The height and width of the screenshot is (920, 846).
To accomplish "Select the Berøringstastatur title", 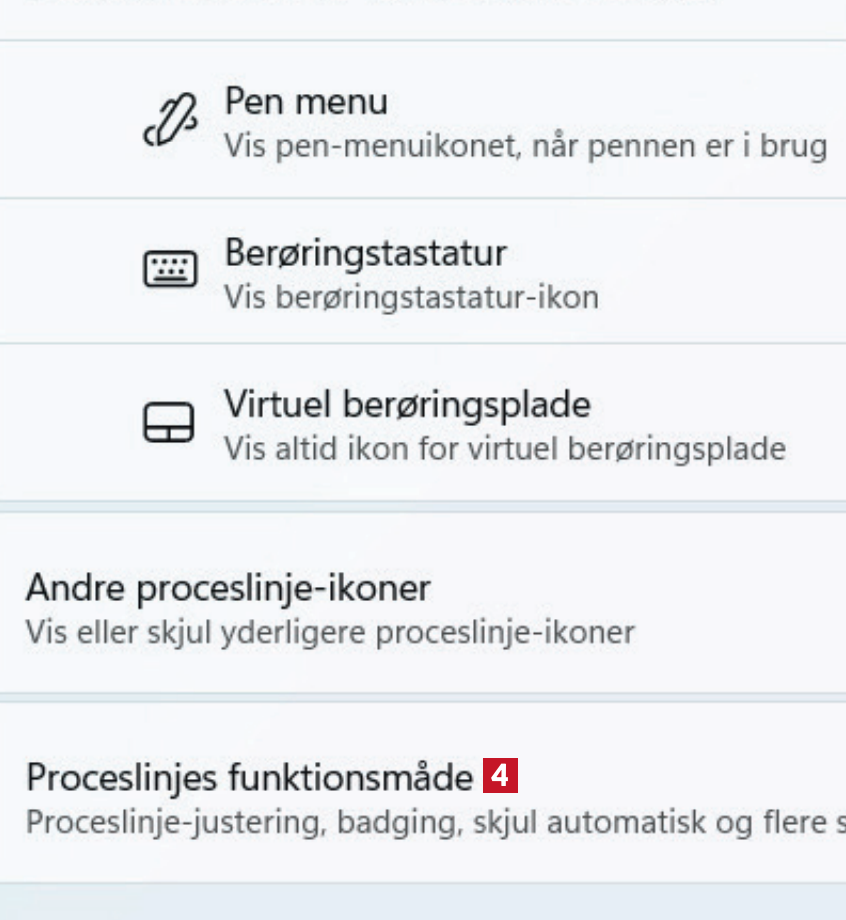I will pyautogui.click(x=364, y=252).
